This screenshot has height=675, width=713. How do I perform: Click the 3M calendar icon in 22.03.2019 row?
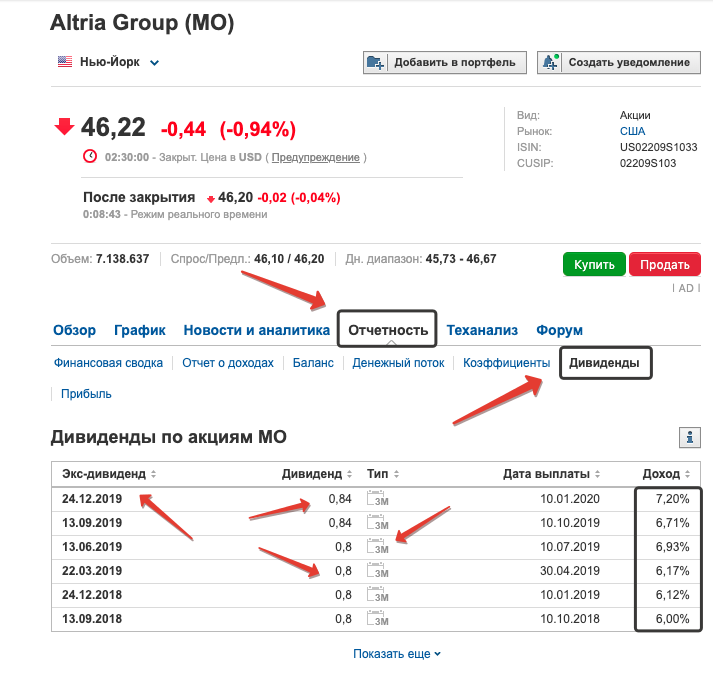pos(378,571)
